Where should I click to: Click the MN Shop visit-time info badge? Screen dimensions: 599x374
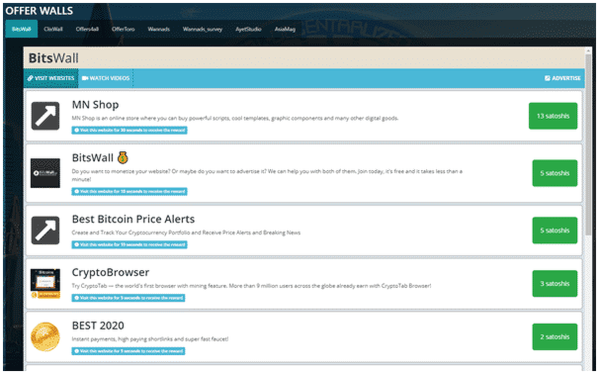click(x=129, y=130)
